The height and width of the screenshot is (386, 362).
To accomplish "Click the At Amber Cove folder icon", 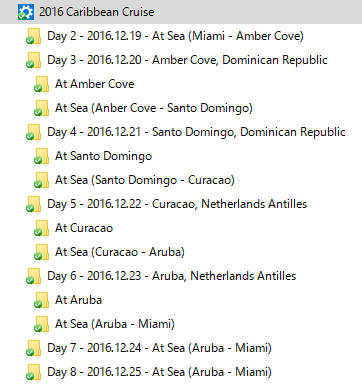I will pos(41,84).
